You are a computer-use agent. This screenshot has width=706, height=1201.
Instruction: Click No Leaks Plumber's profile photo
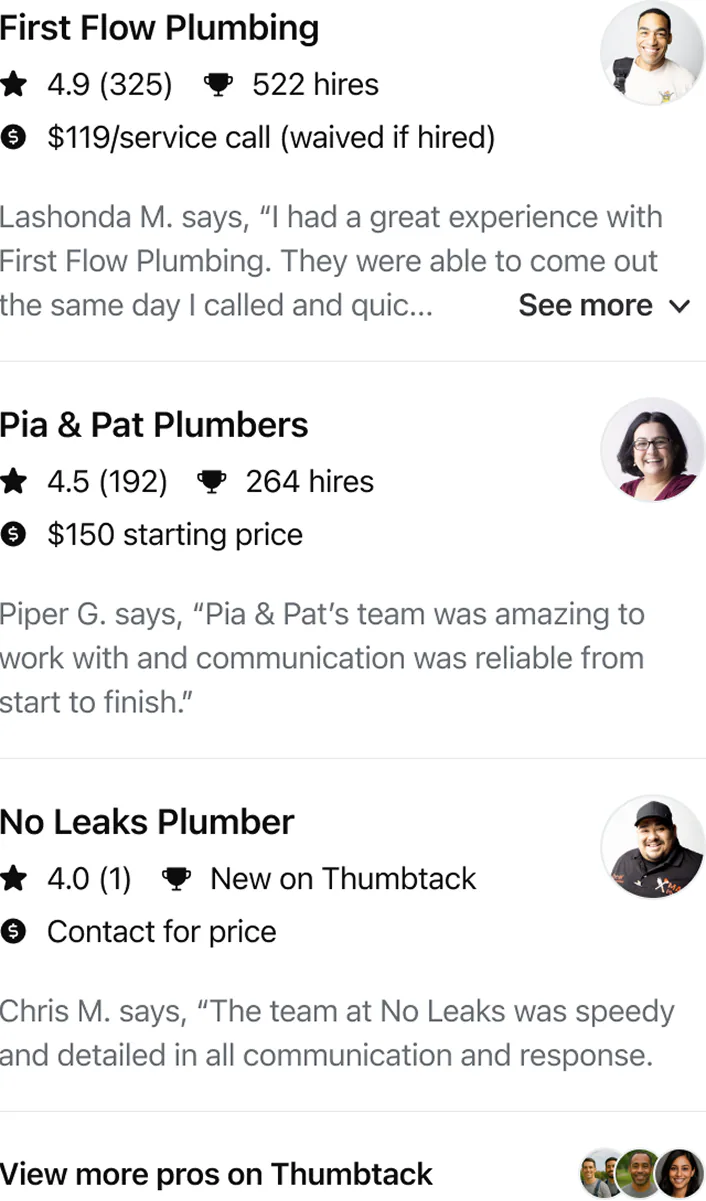point(652,847)
